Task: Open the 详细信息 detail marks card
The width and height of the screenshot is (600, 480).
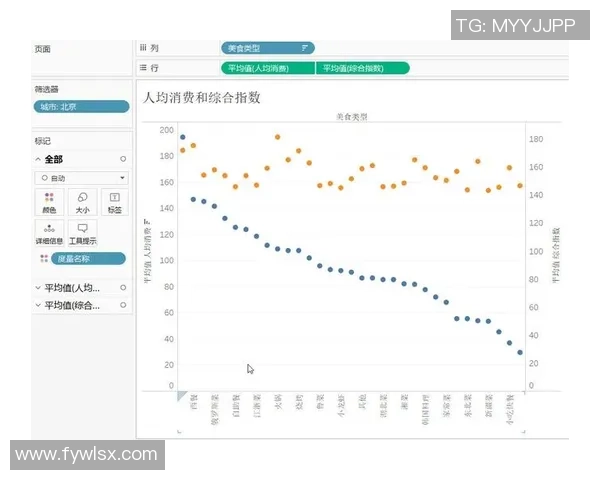Action: click(49, 233)
